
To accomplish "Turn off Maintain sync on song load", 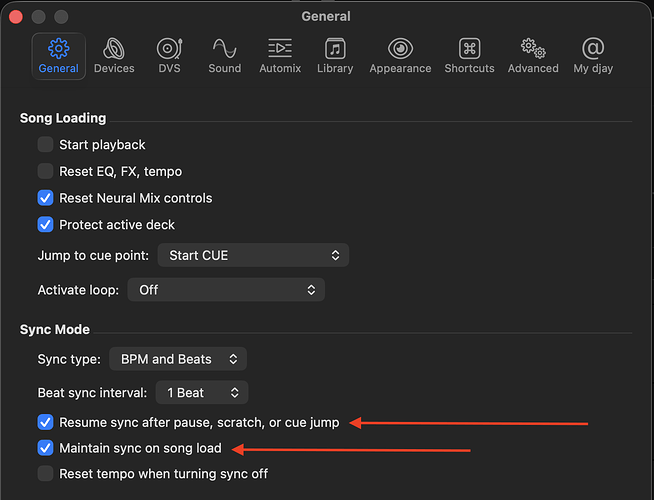I will 46,448.
